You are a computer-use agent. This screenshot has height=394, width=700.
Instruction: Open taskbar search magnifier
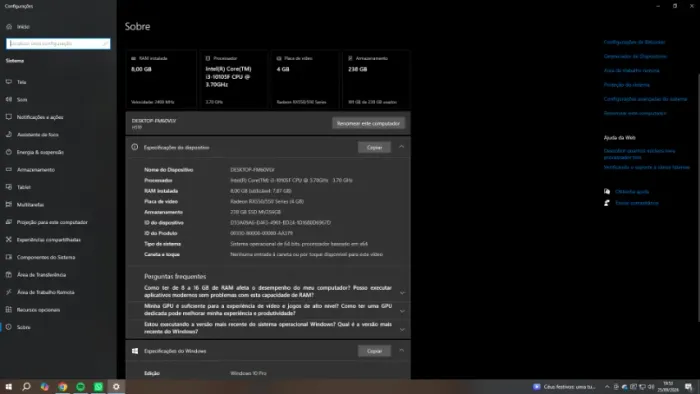click(x=26, y=386)
